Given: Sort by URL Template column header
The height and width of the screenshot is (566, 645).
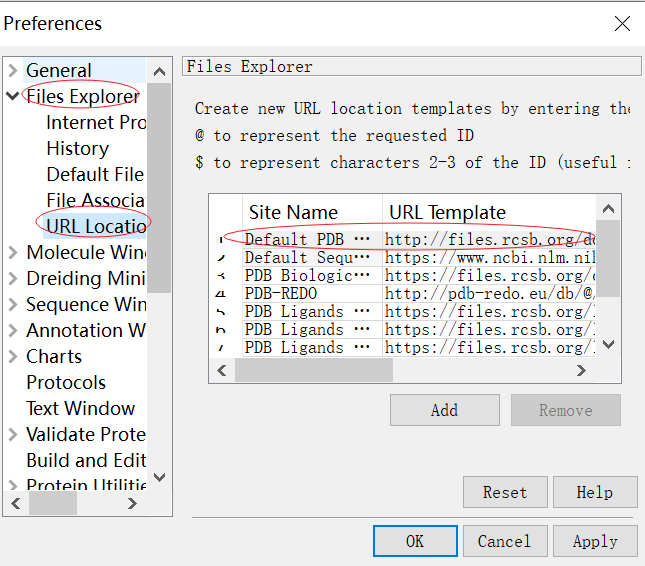Looking at the screenshot, I should [x=447, y=212].
